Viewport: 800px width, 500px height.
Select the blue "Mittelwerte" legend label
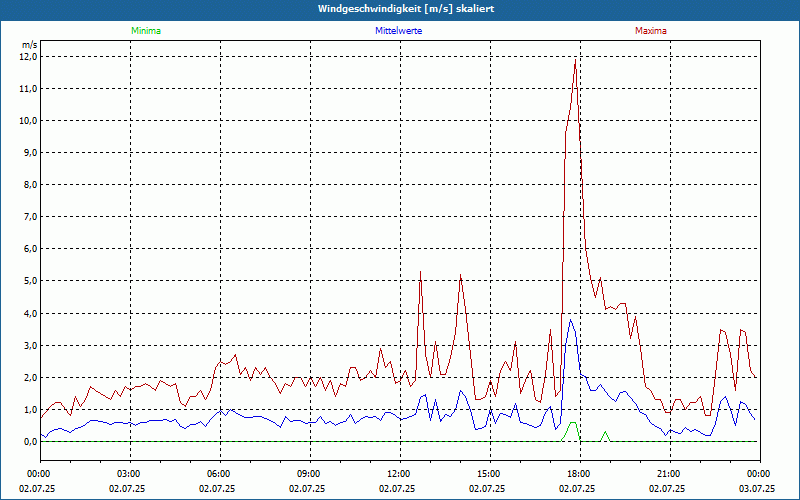(x=398, y=31)
